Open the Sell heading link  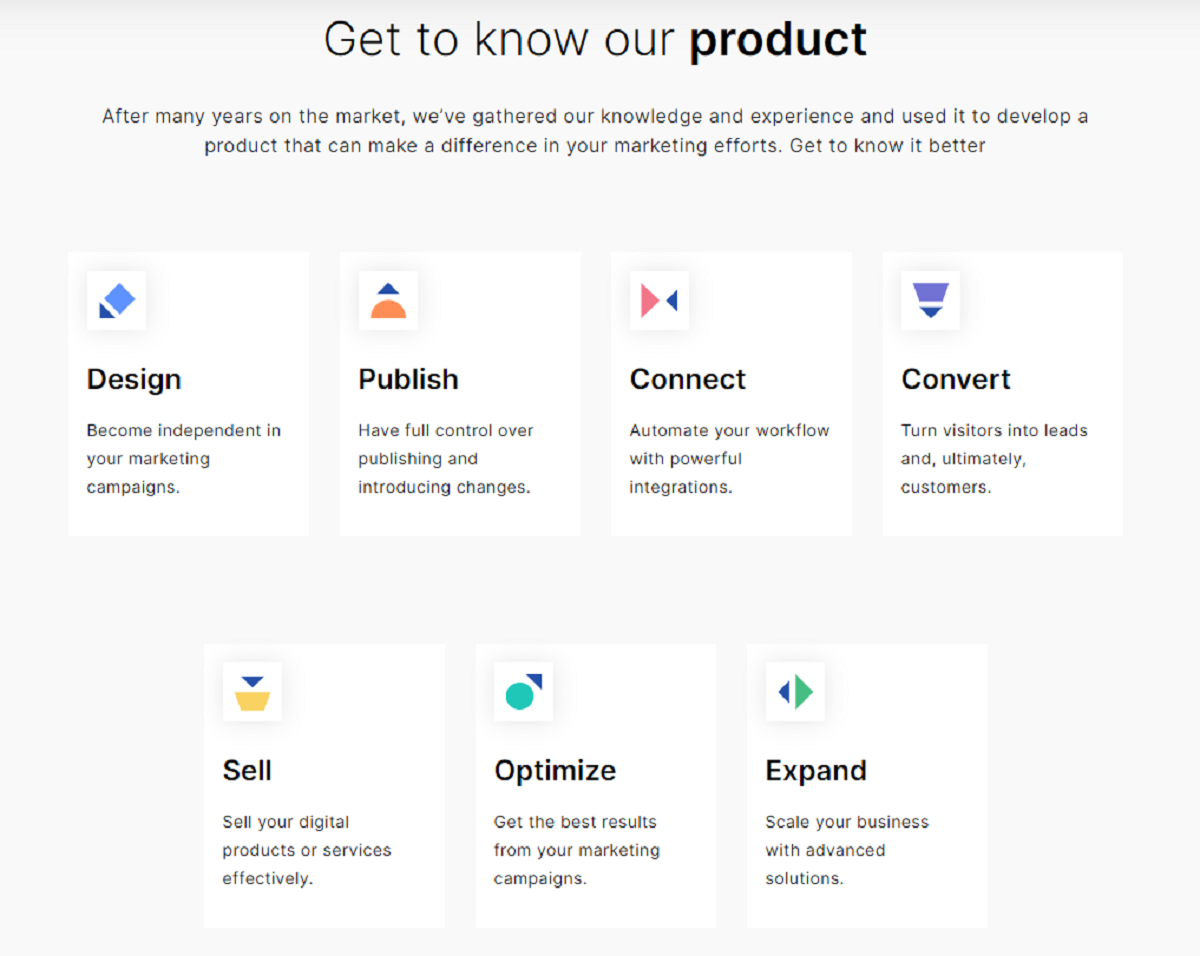tap(247, 771)
